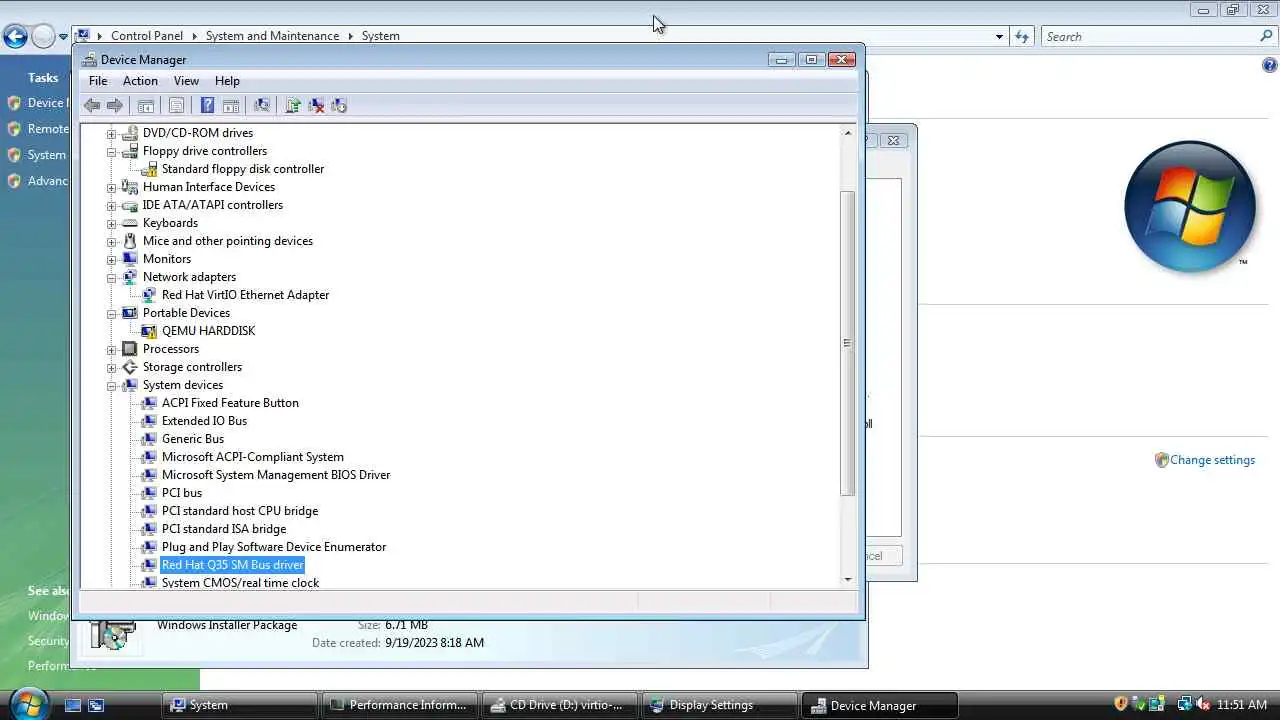Image resolution: width=1280 pixels, height=720 pixels.
Task: Click the network tray icon
Action: point(1184,704)
